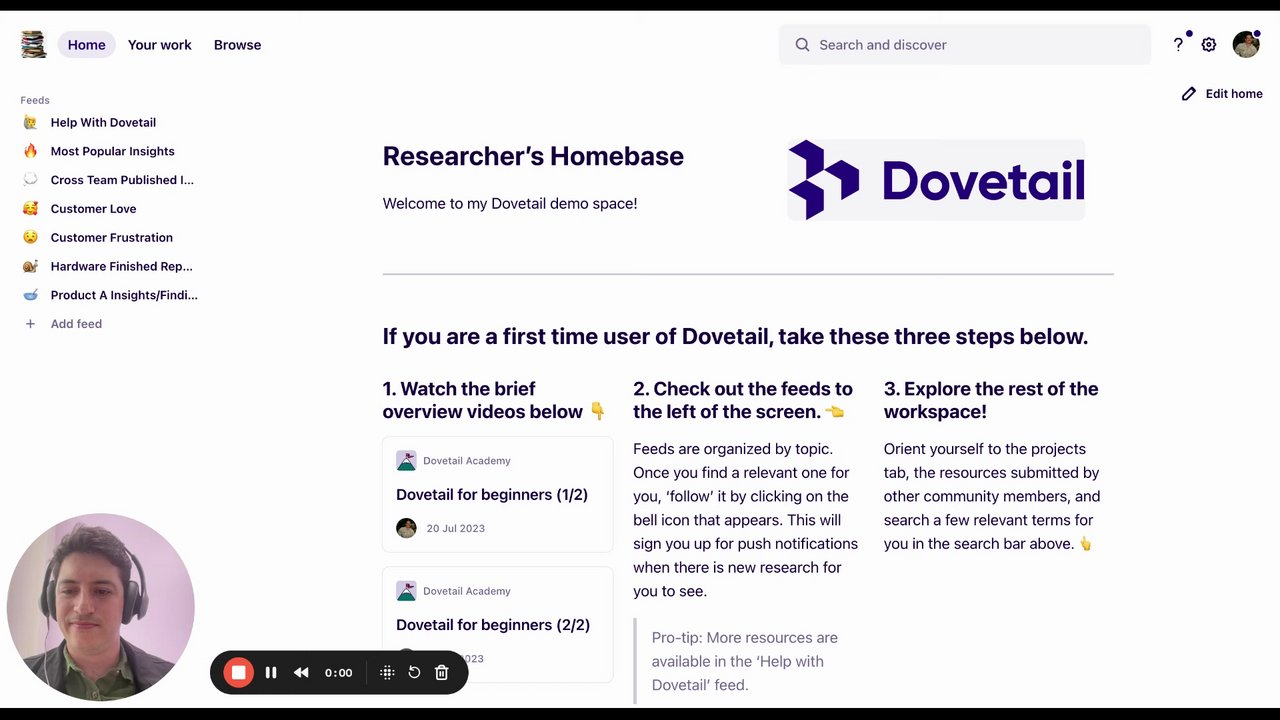Click the '1. Watch the brief overview videos' heading
This screenshot has height=720, width=1280.
pos(494,400)
